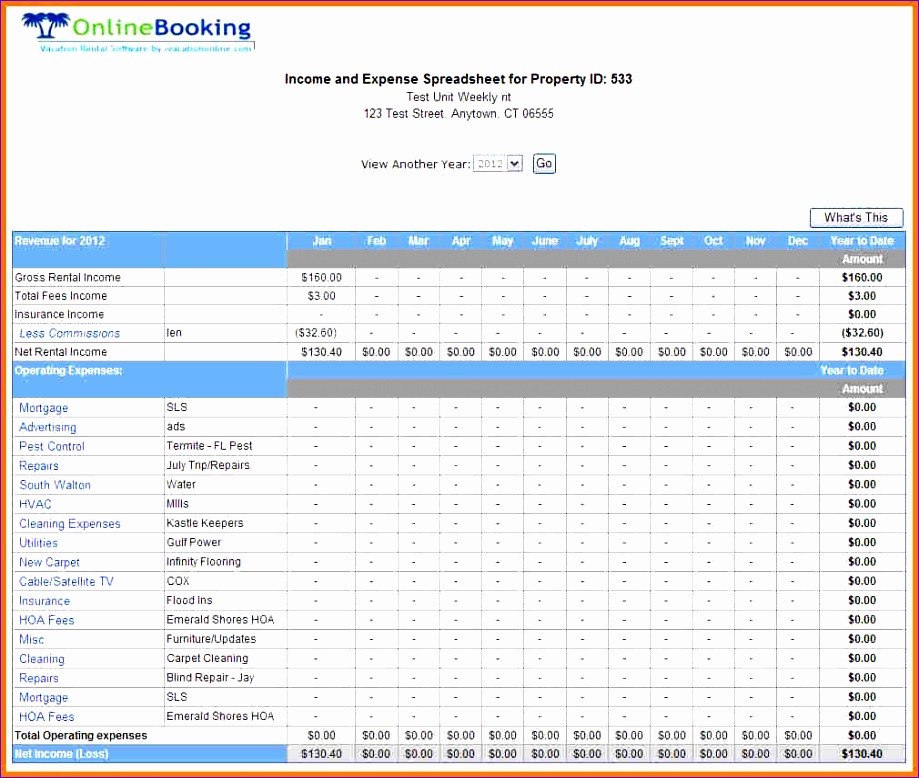The width and height of the screenshot is (919, 778).
Task: Click the Cleaning Expenses link
Action: coord(69,523)
